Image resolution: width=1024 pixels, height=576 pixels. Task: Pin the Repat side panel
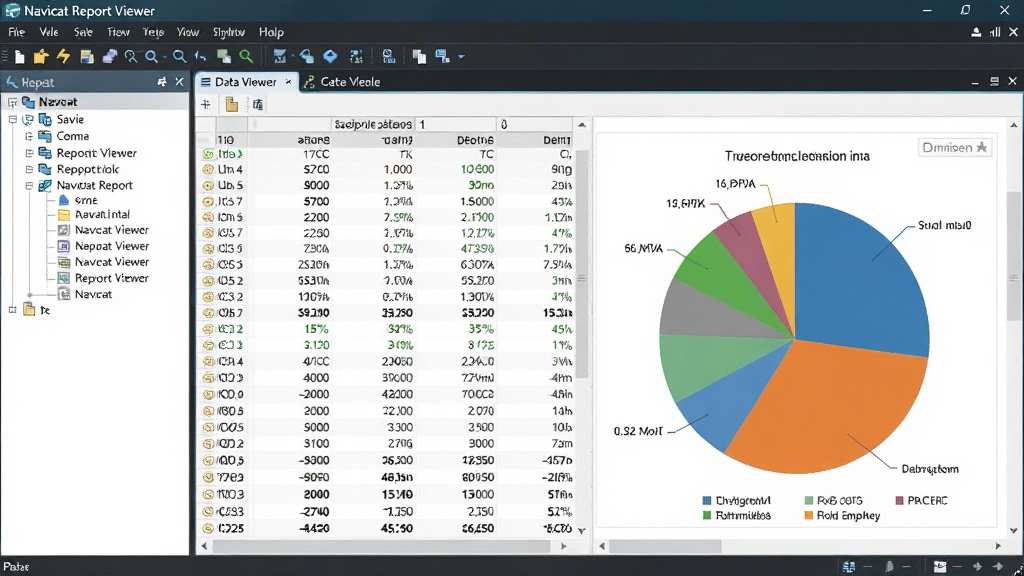[162, 82]
